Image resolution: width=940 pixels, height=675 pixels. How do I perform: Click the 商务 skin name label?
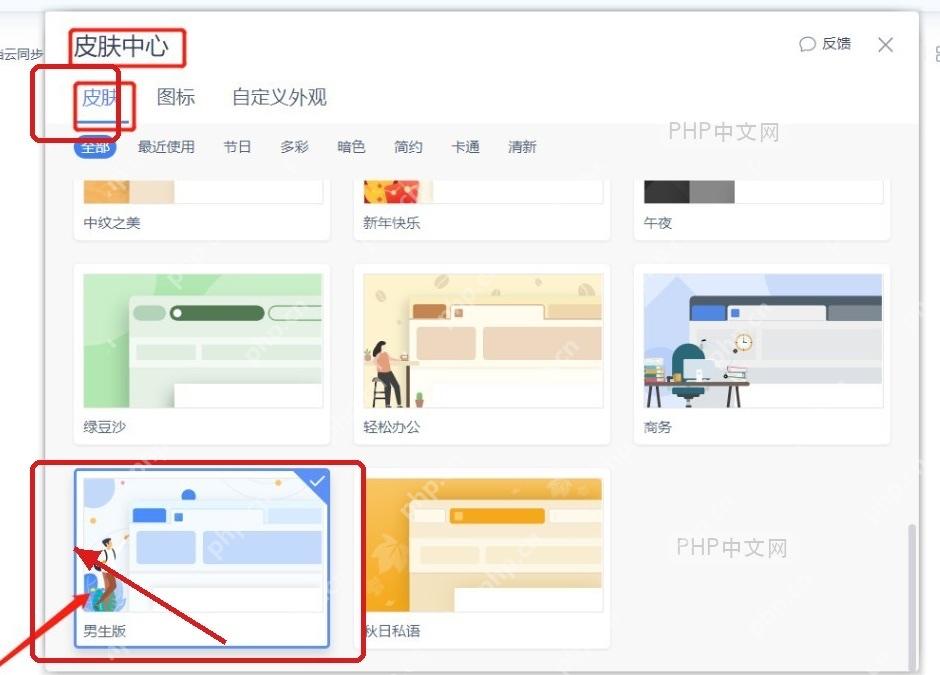658,427
